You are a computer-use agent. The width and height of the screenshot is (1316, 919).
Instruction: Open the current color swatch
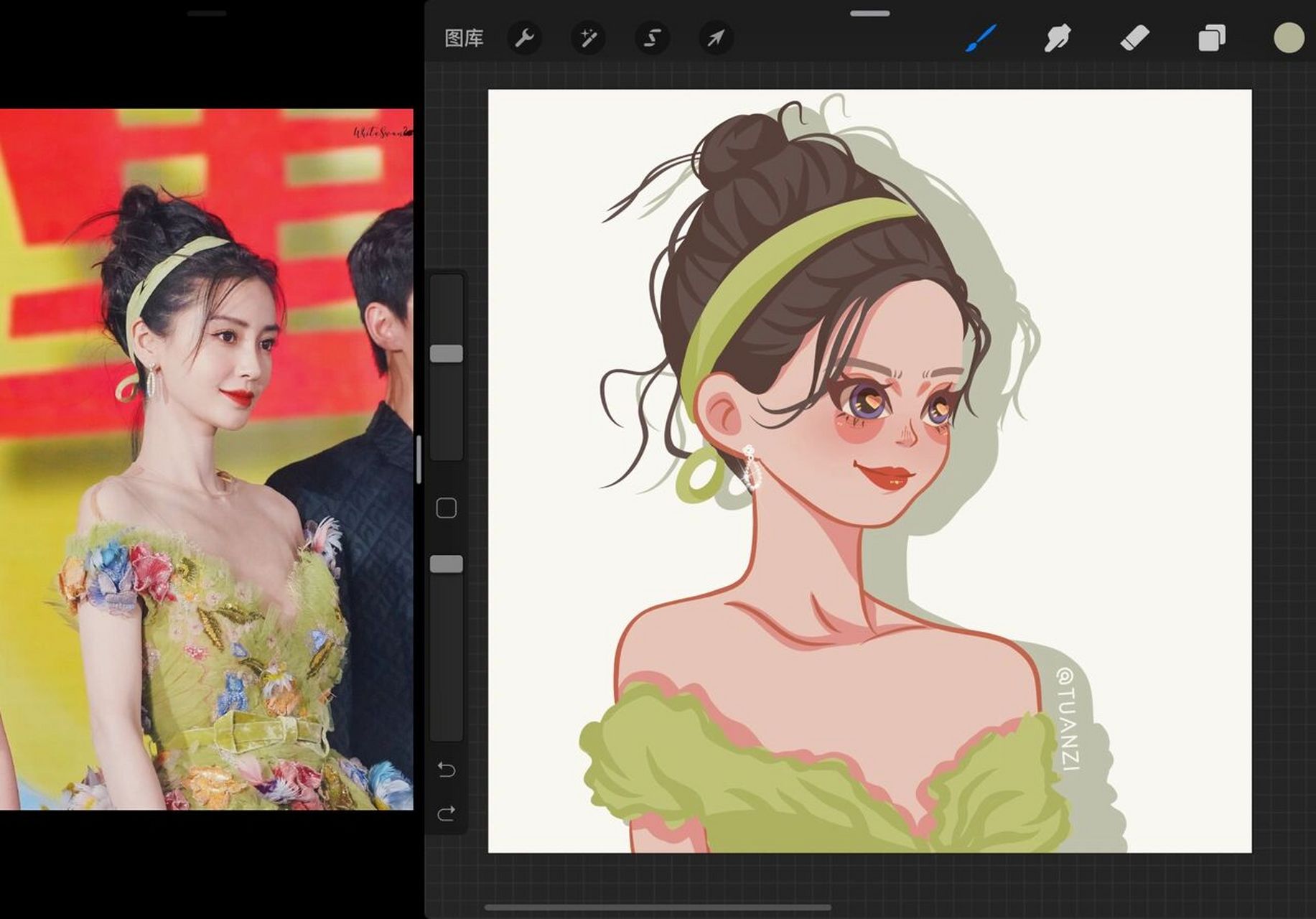tap(1287, 39)
